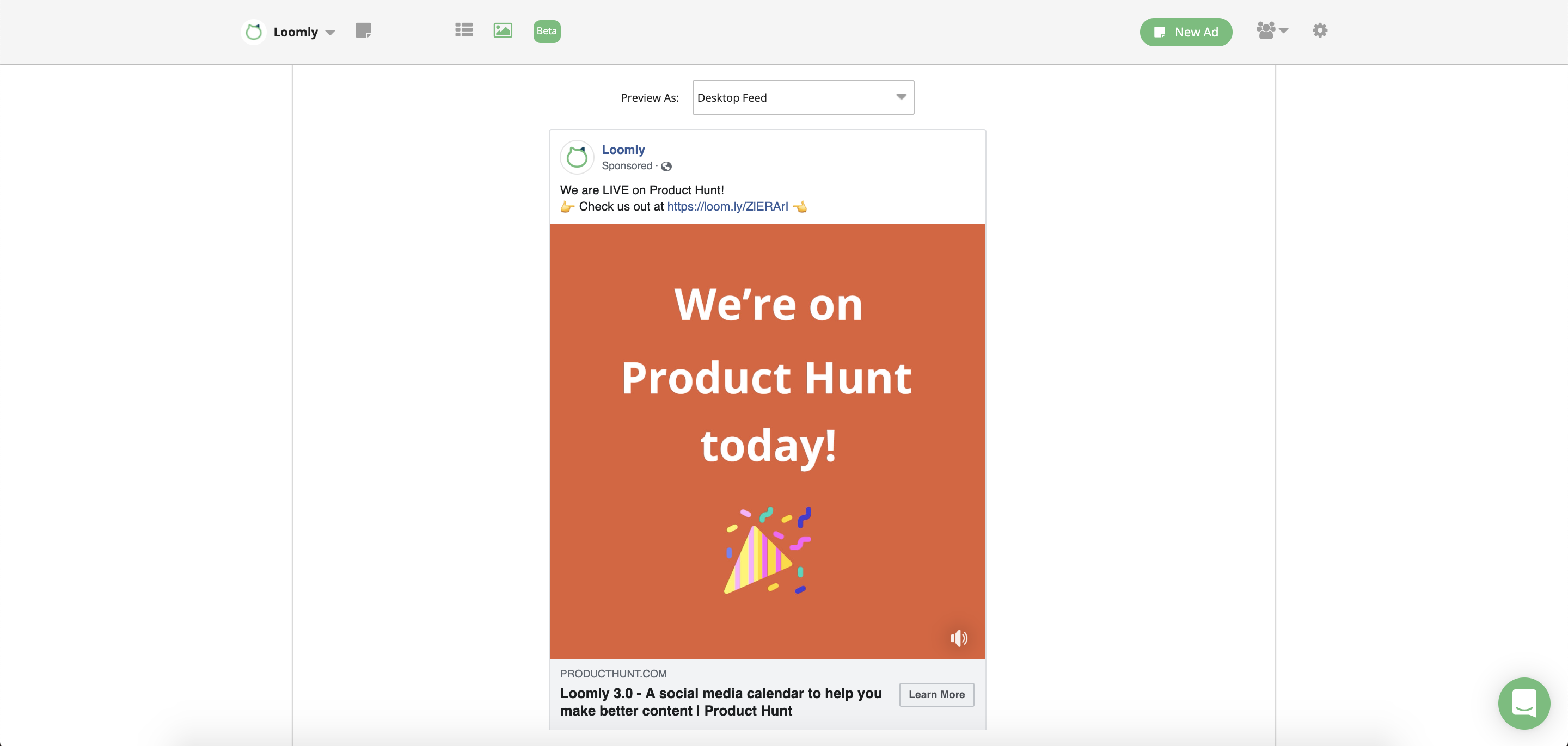Open the settings gear

(1320, 30)
